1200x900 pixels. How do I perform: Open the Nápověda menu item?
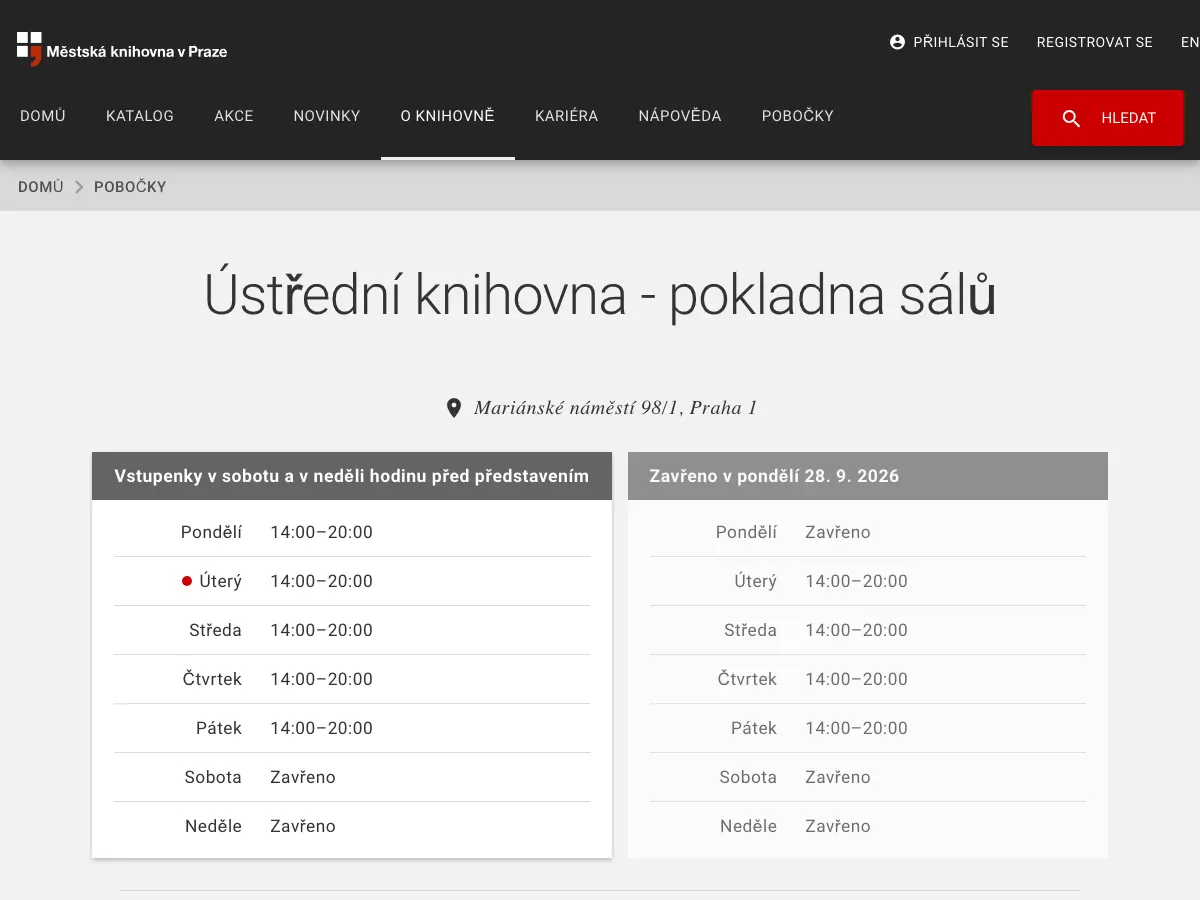click(x=680, y=116)
